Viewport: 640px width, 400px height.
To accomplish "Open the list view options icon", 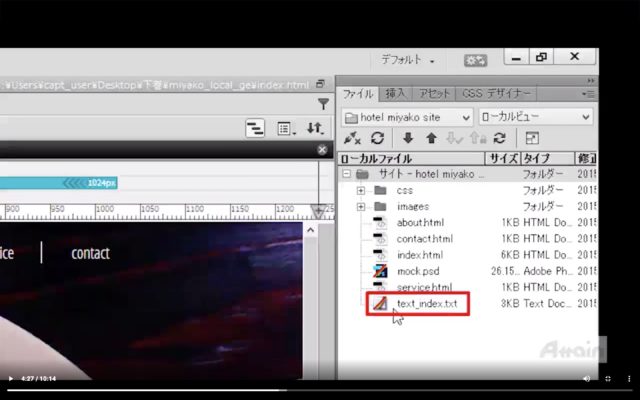I will pos(287,129).
